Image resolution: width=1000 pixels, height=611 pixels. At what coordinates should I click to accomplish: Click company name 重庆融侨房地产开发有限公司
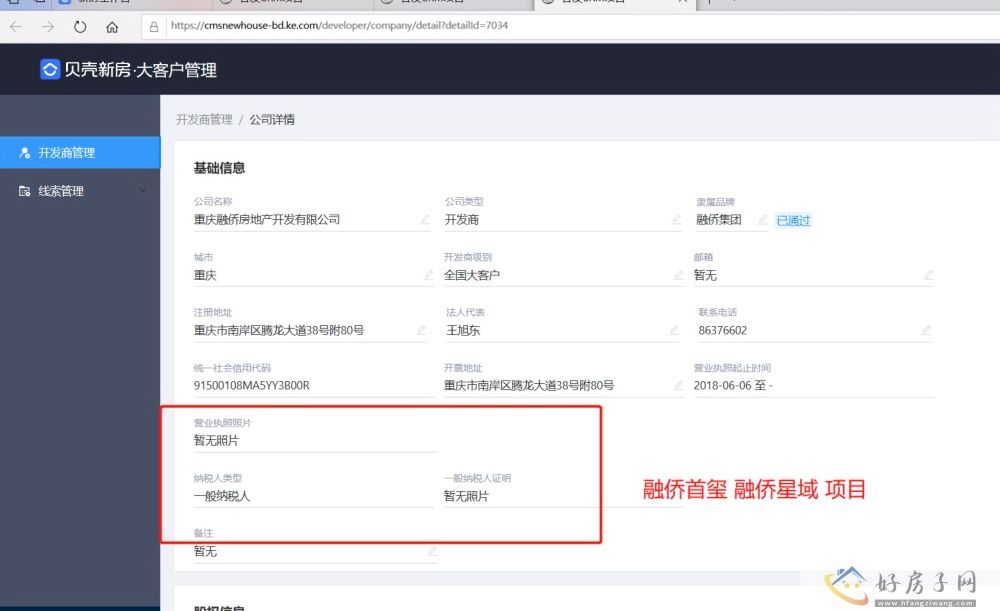pyautogui.click(x=267, y=219)
